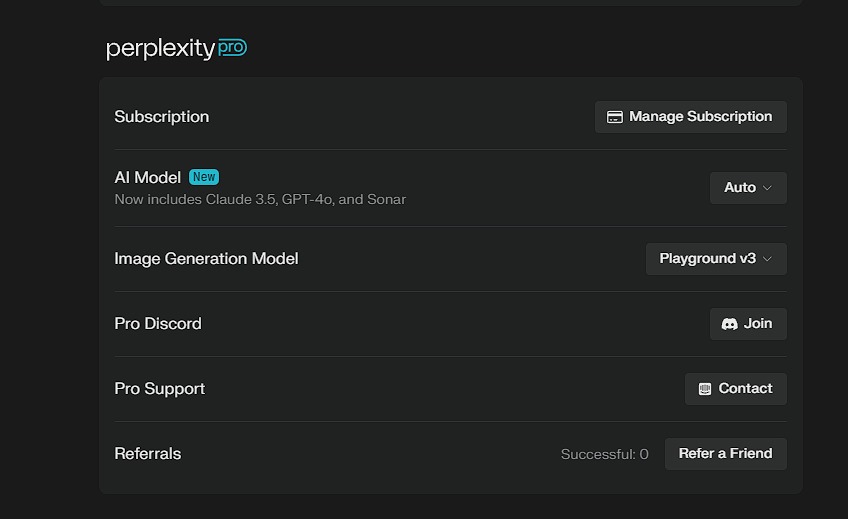
Task: Join the Pro Discord
Action: point(748,324)
